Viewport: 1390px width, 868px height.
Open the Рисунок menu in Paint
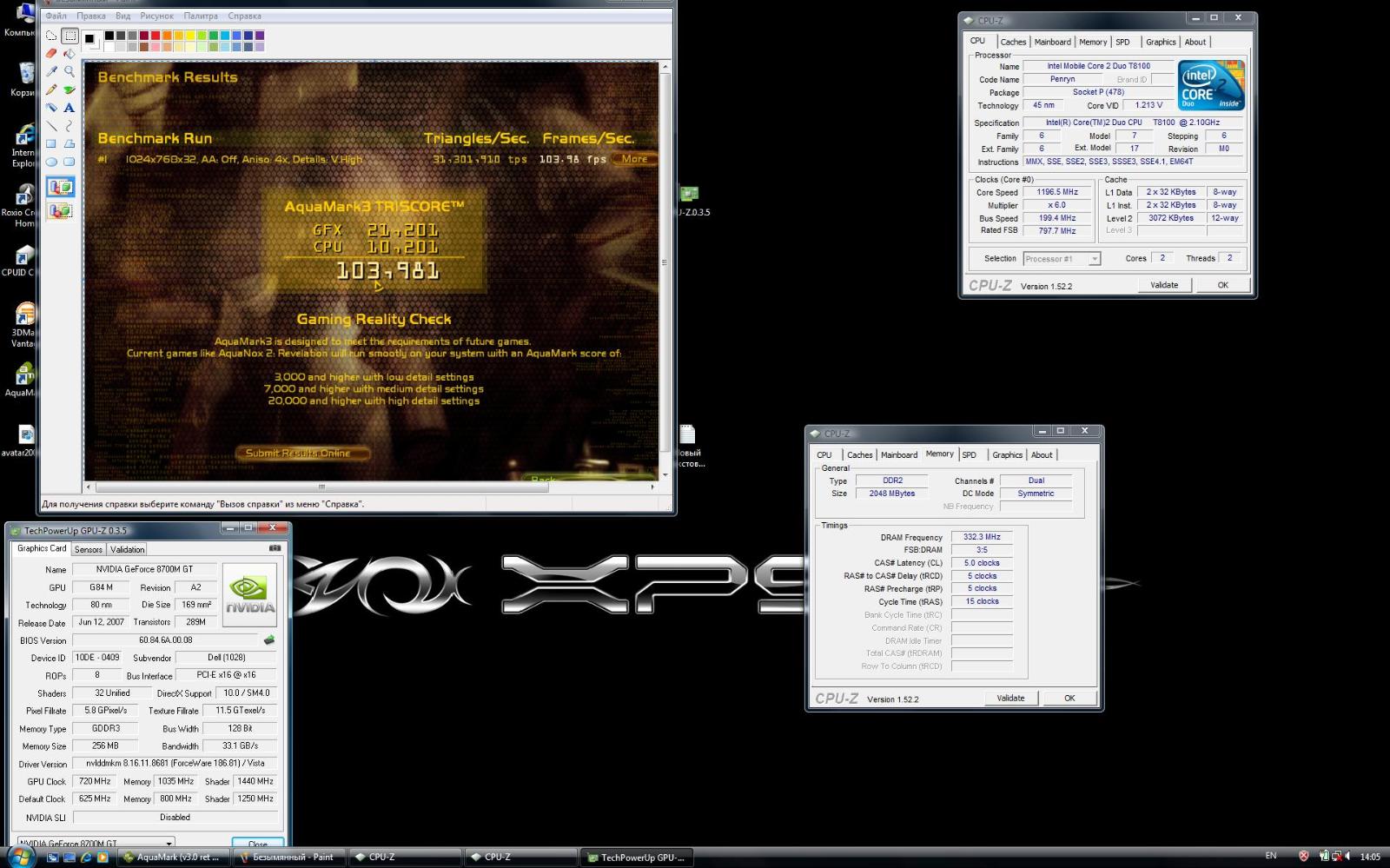(157, 16)
